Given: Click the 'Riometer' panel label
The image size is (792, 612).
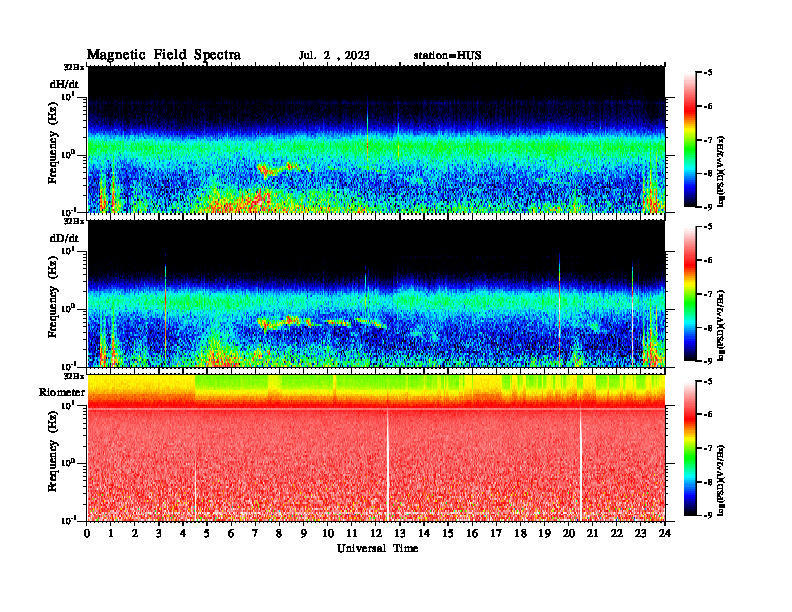Looking at the screenshot, I should (x=62, y=392).
